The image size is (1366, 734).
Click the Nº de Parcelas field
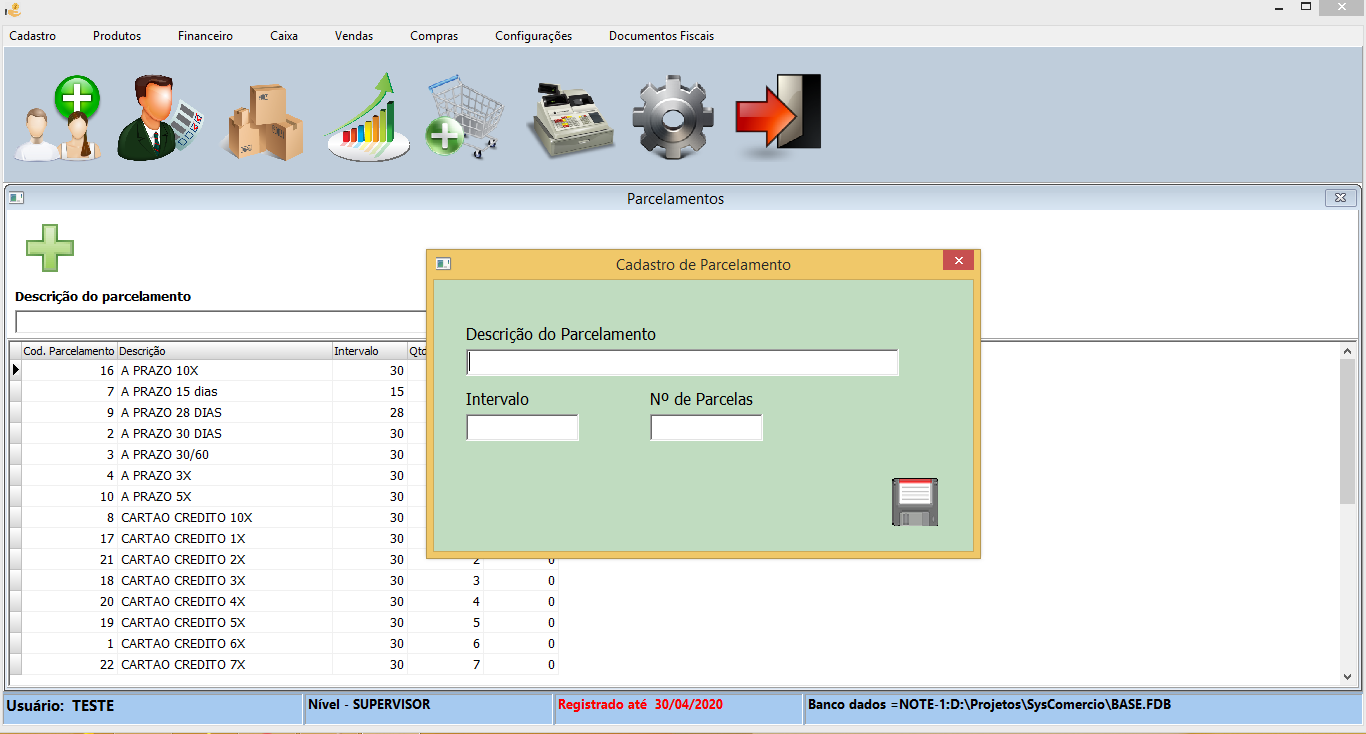tap(706, 427)
